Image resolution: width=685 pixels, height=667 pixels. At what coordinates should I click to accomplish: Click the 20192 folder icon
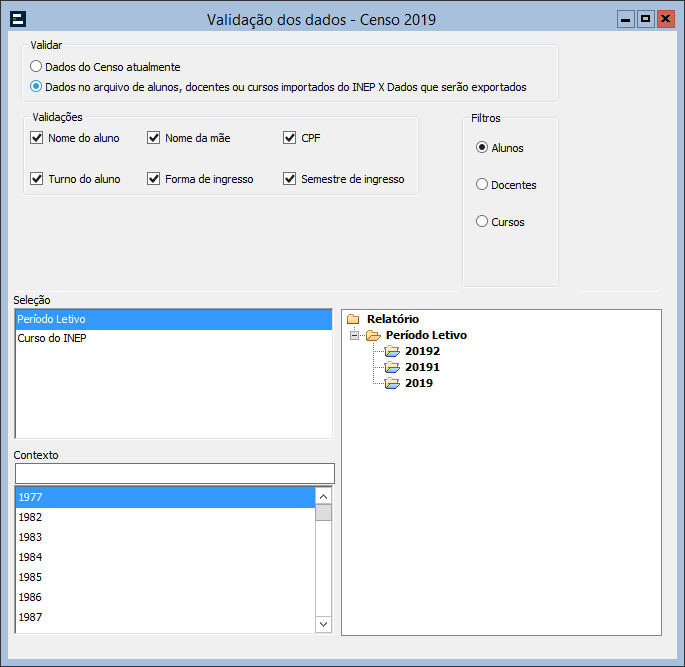[392, 351]
